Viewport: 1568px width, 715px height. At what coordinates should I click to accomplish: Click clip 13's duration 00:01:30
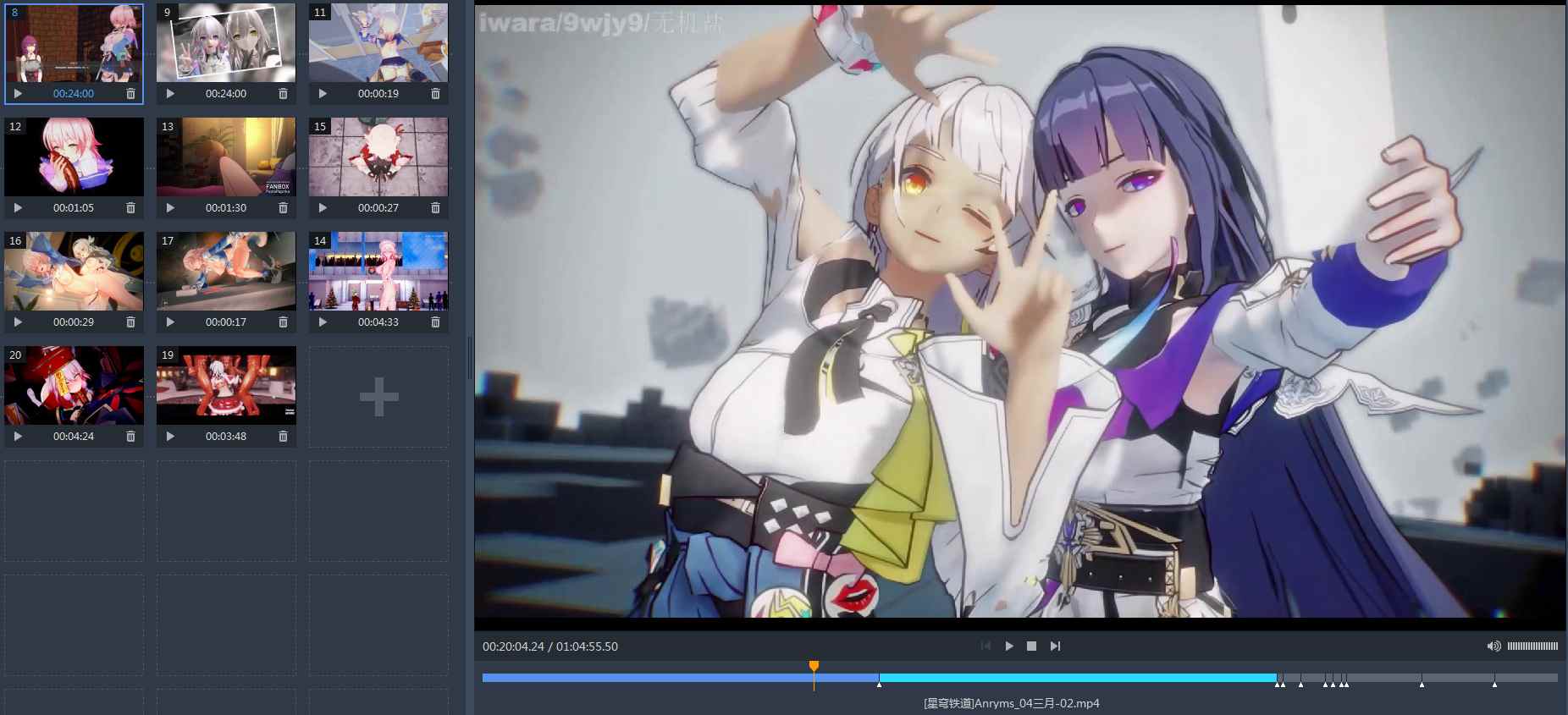(x=226, y=208)
